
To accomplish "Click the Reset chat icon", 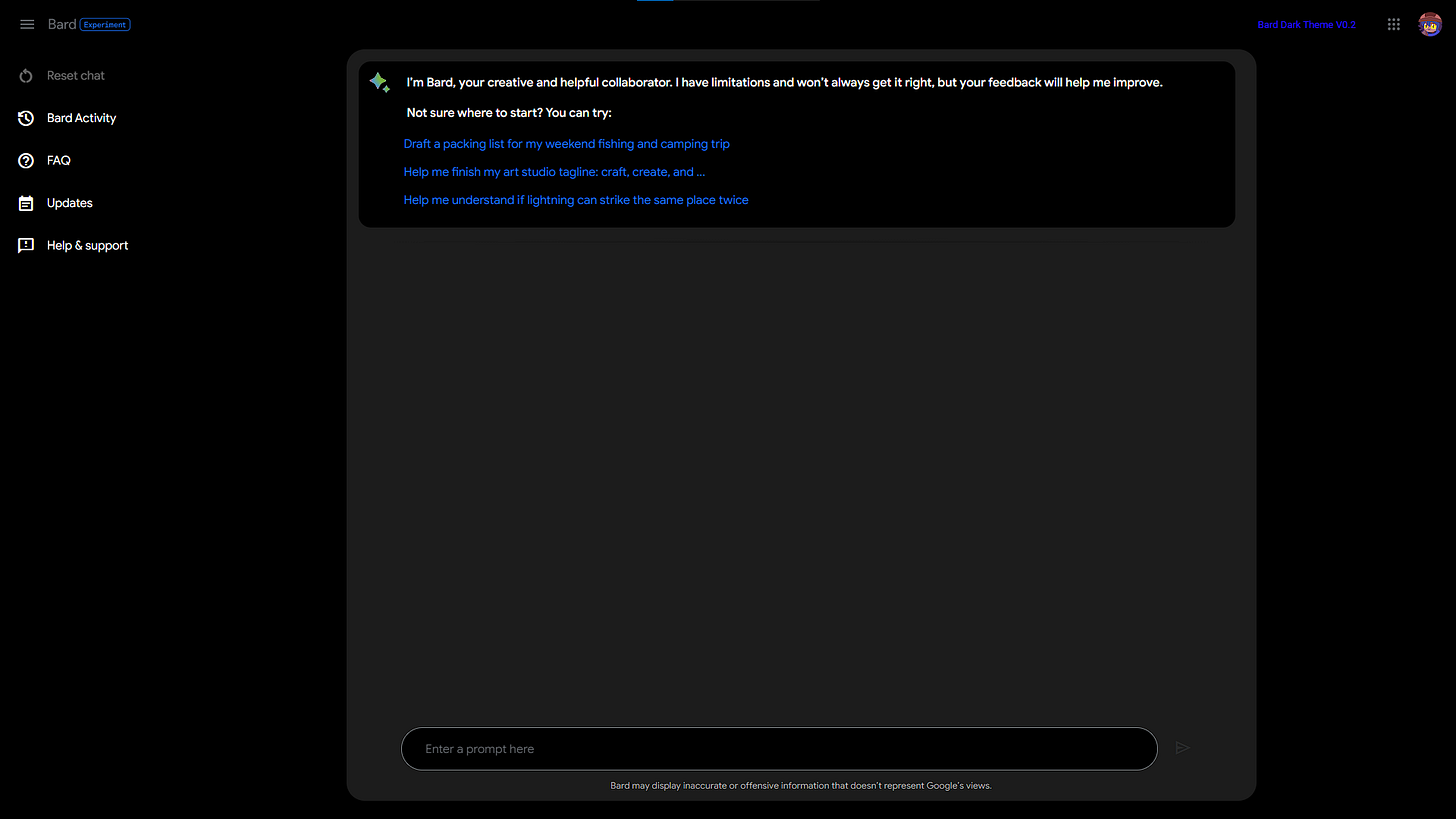I will pyautogui.click(x=27, y=76).
